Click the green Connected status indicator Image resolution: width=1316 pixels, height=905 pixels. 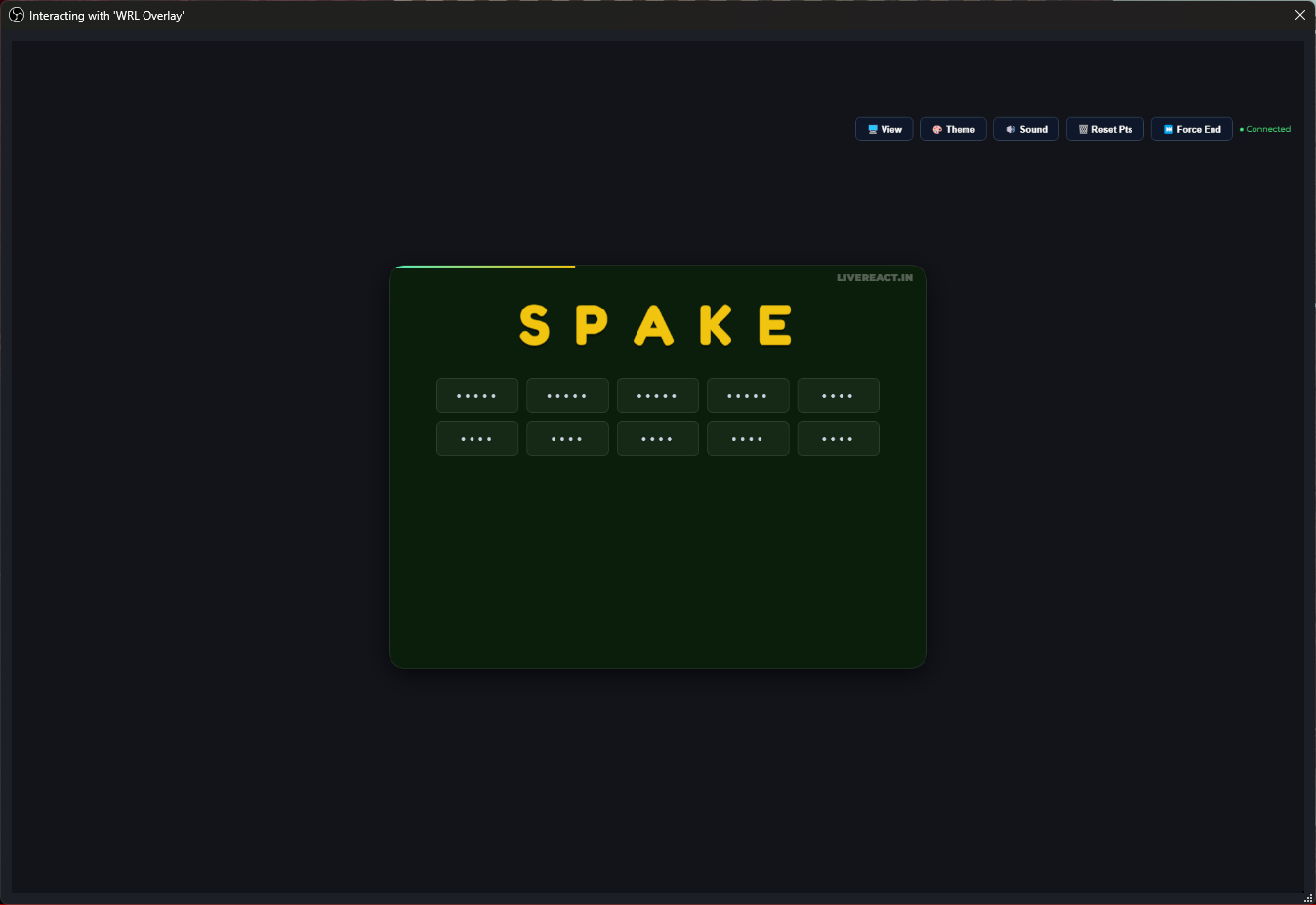click(x=1266, y=129)
